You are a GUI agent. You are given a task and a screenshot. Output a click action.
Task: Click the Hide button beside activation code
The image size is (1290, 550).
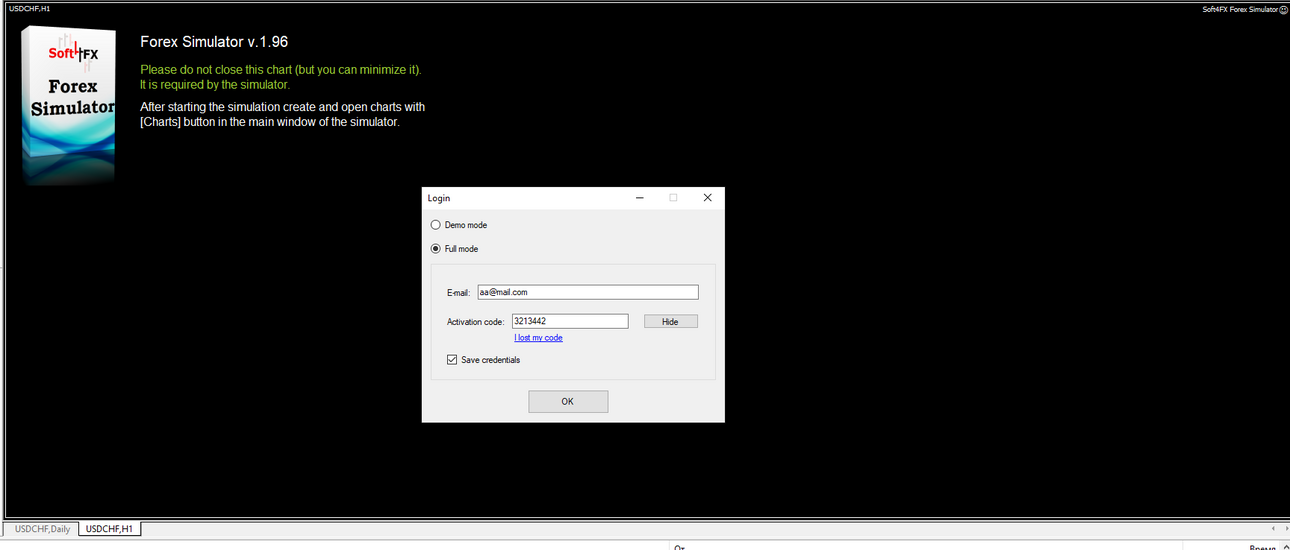670,321
